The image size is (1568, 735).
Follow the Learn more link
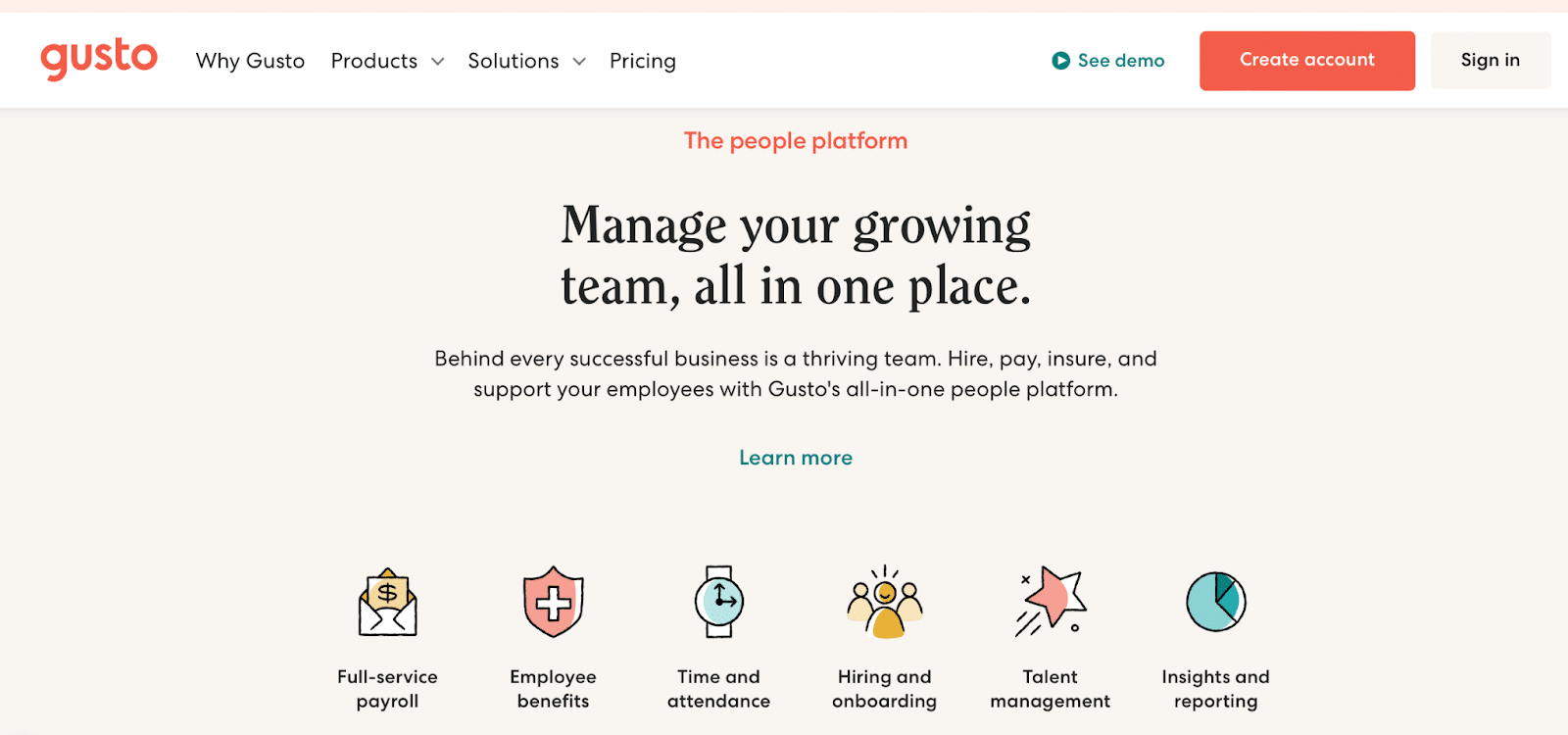pyautogui.click(x=796, y=458)
